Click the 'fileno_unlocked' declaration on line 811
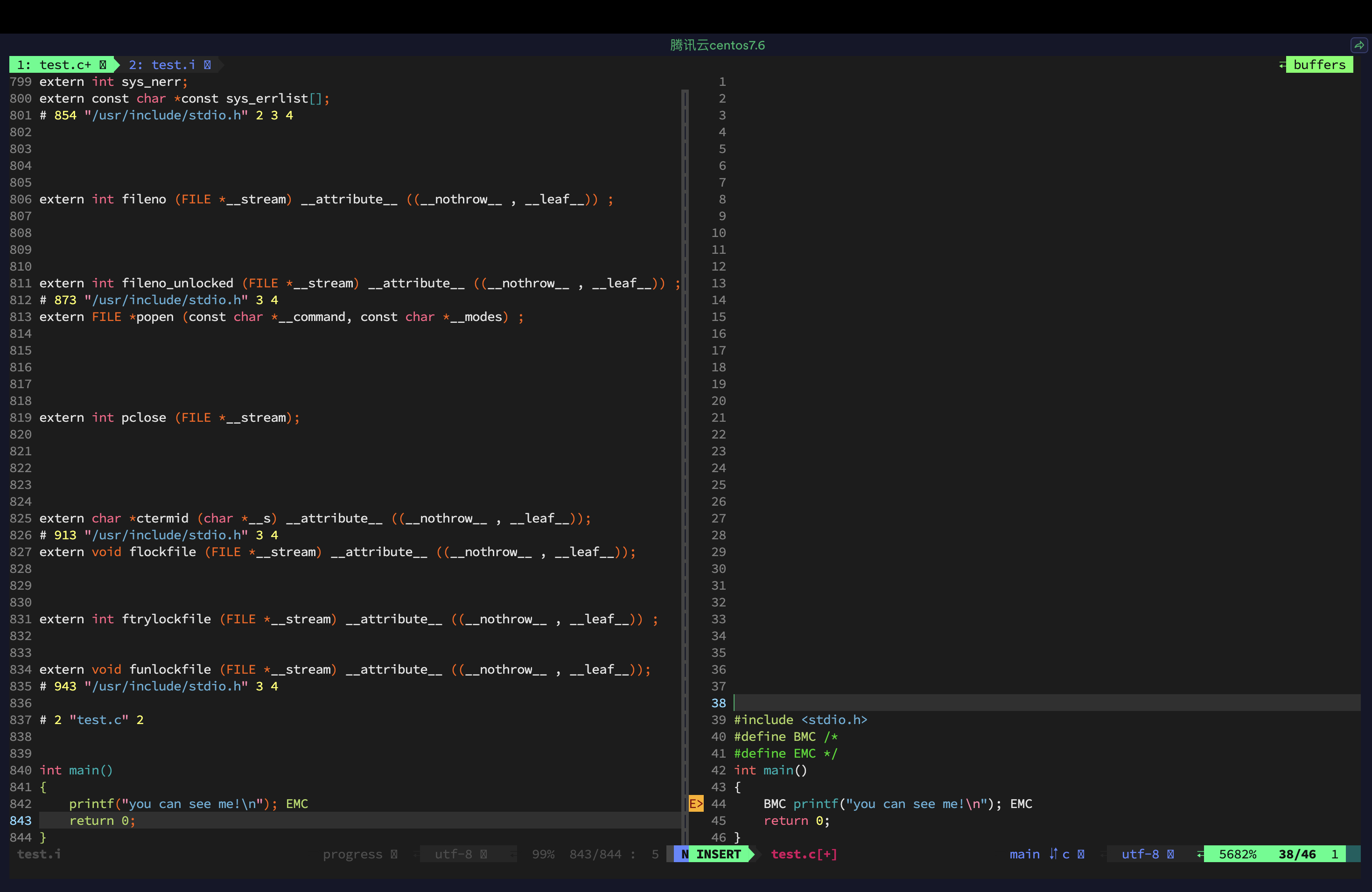This screenshot has width=1372, height=892. click(x=360, y=284)
